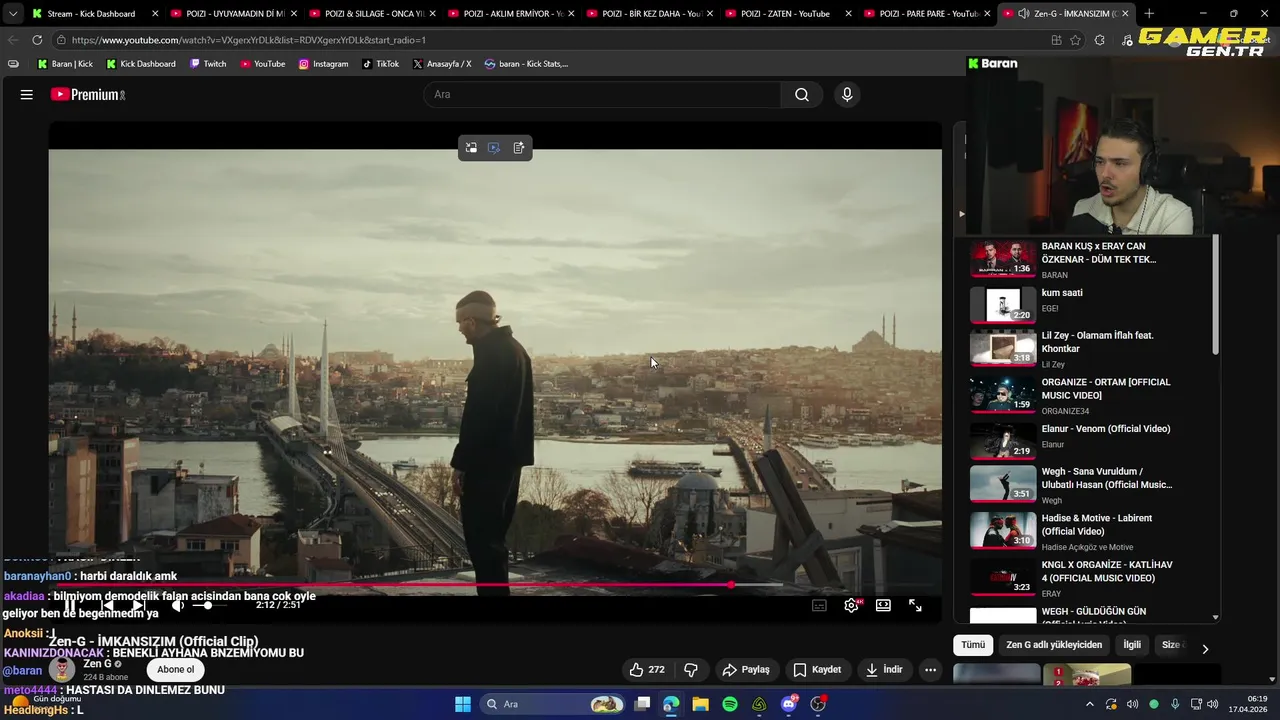Open the three-dot more actions menu
The width and height of the screenshot is (1280, 720).
(930, 670)
